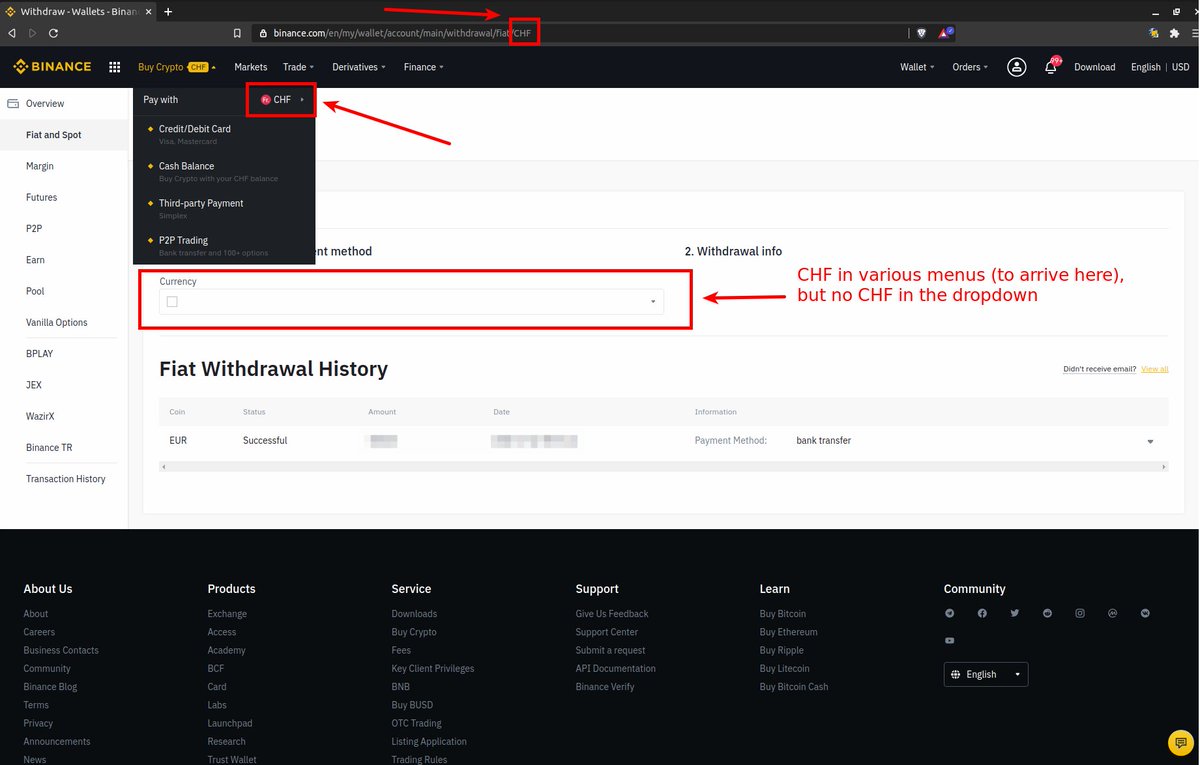Open notifications bell icon
Viewport: 1200px width, 765px height.
[1051, 67]
